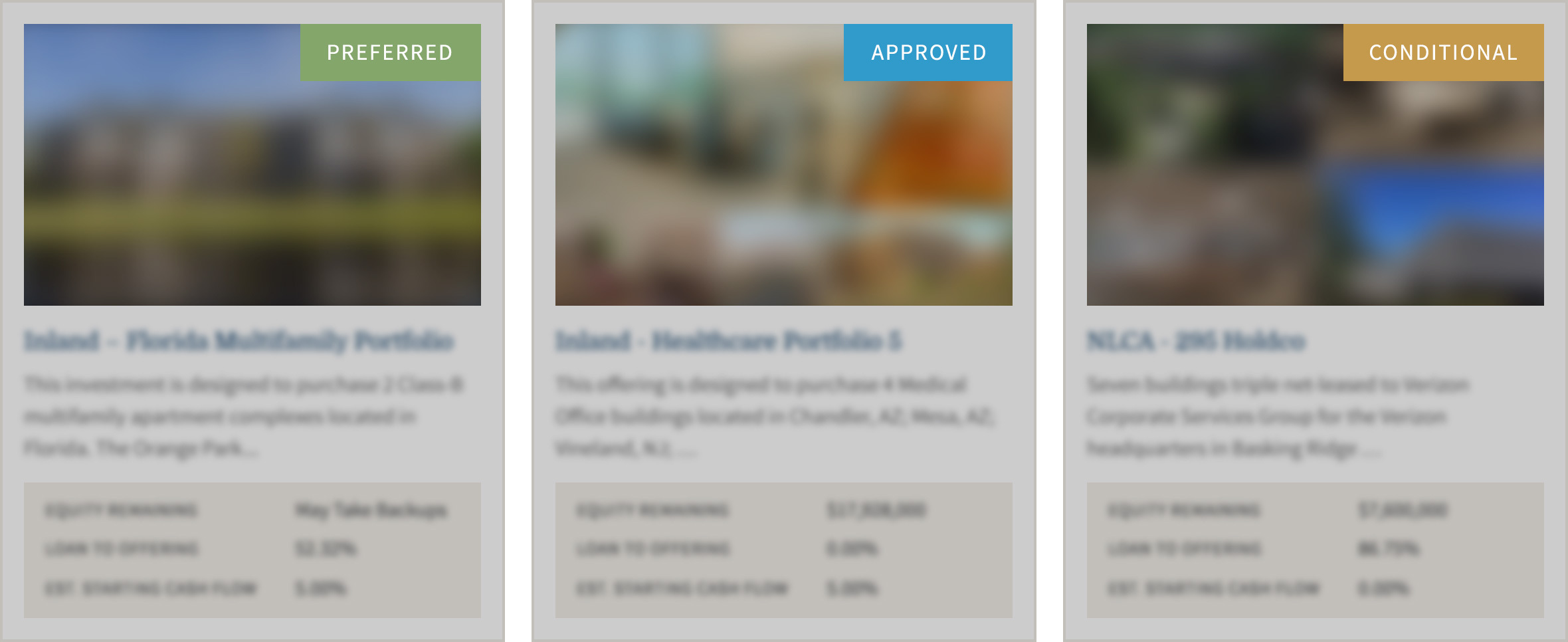Click the green PREFERRED badge
Image resolution: width=1568 pixels, height=642 pixels.
390,53
